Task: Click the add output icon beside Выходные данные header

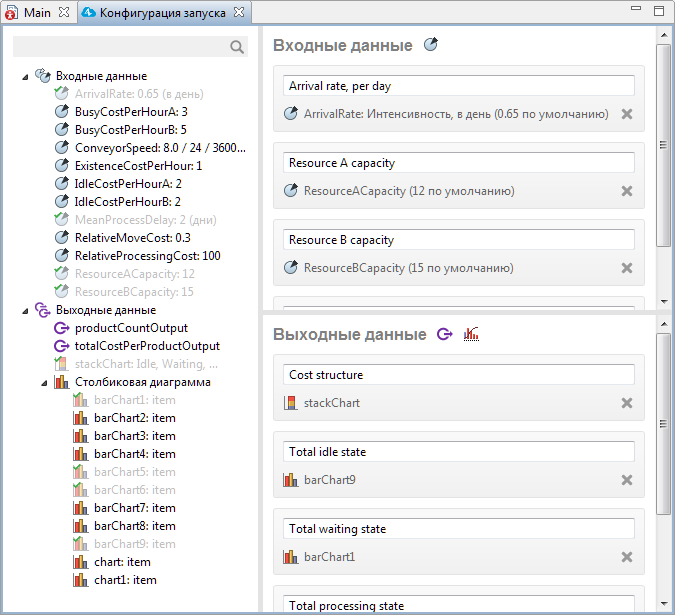Action: coord(445,334)
